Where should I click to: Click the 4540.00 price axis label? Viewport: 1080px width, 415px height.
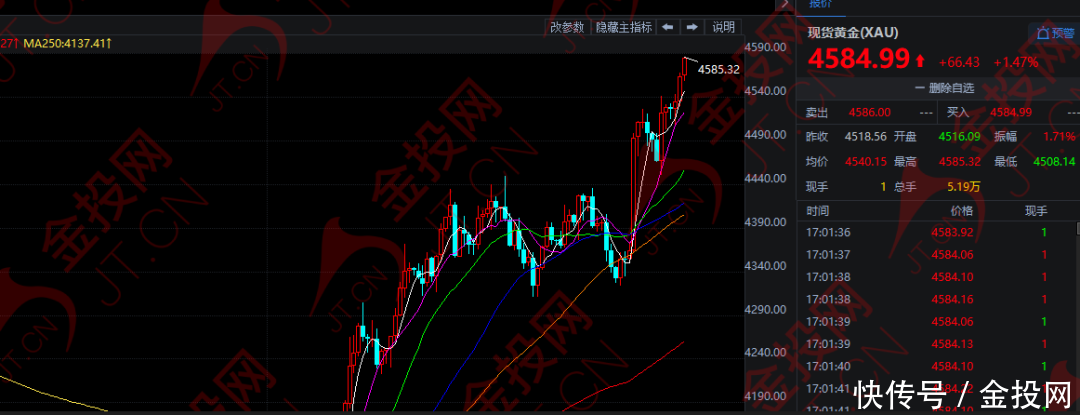click(x=766, y=91)
